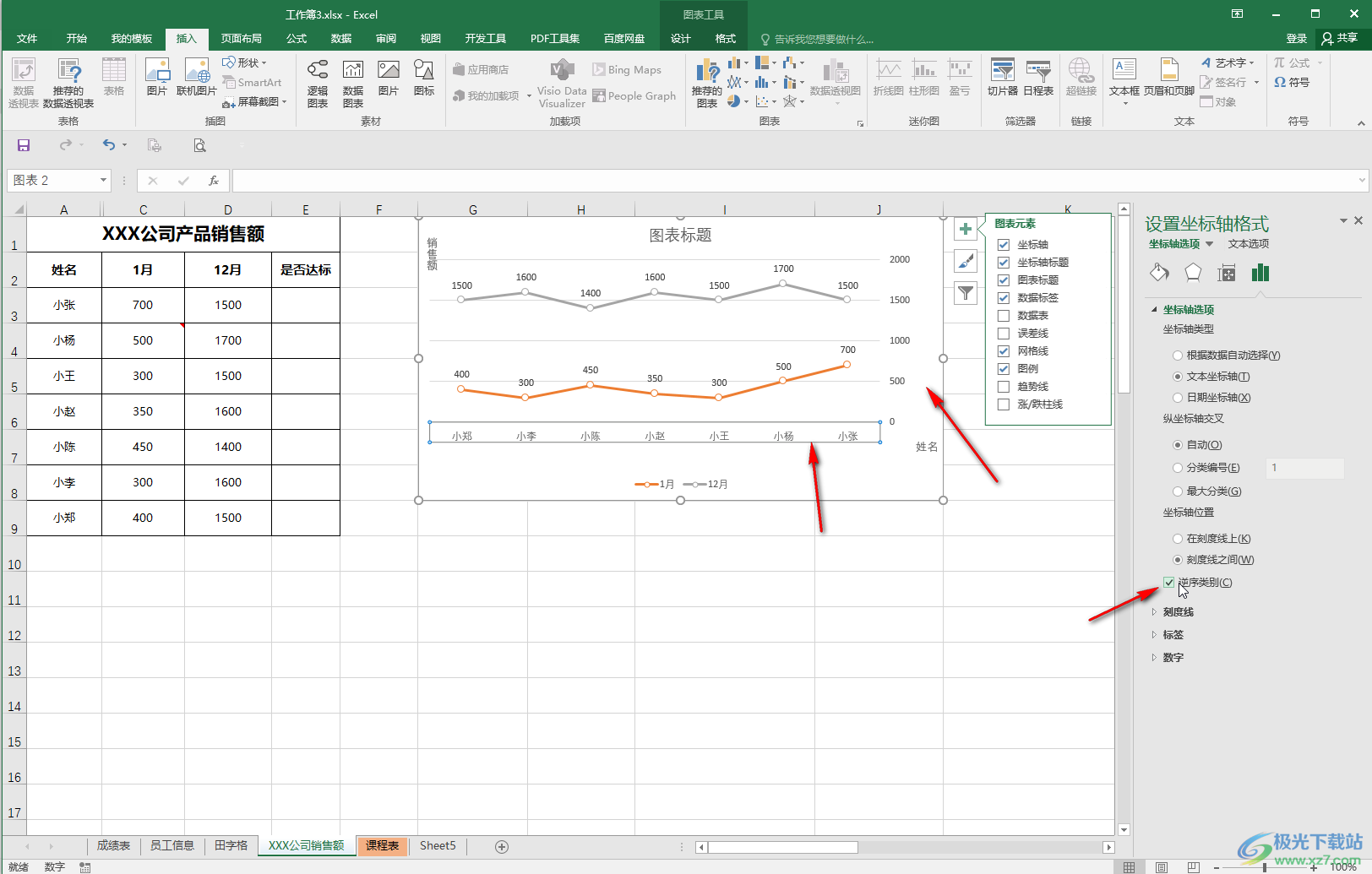Toggle the 网格线 chart element checkbox
Image resolution: width=1372 pixels, height=874 pixels.
pos(1004,351)
